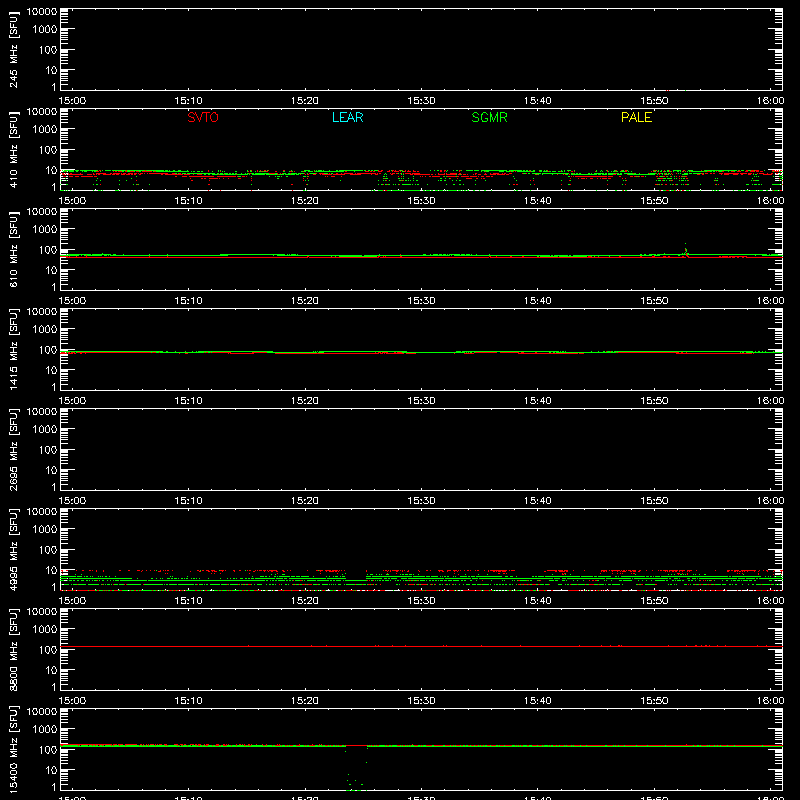Select the 15400 MHz [SFU] axis title

pyautogui.click(x=14, y=749)
